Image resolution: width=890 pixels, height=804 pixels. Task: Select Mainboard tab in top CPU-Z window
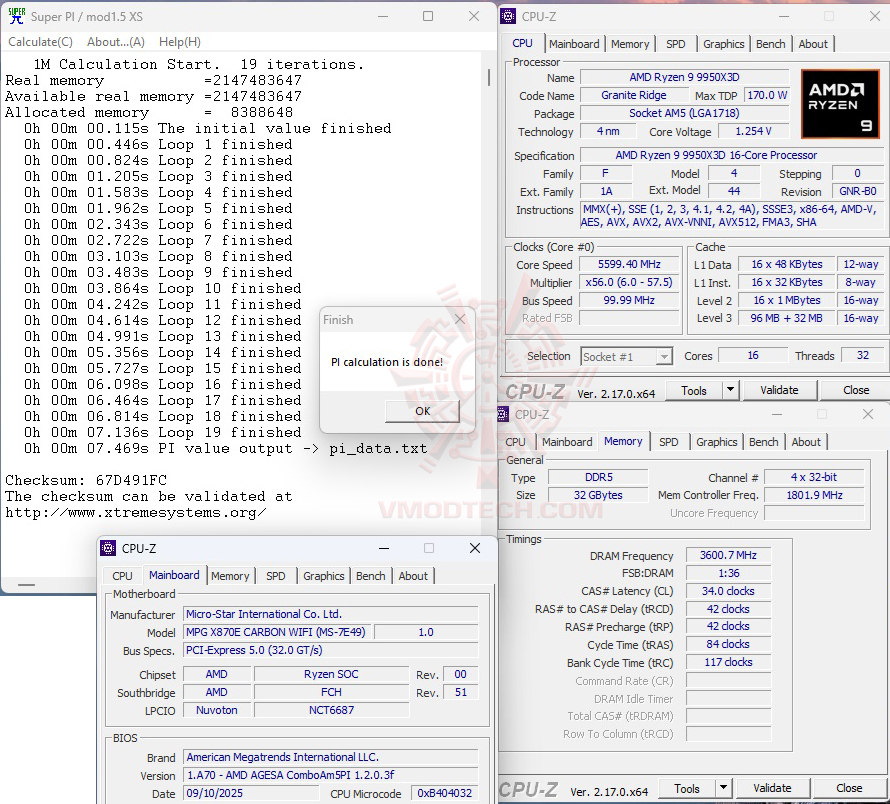click(574, 44)
